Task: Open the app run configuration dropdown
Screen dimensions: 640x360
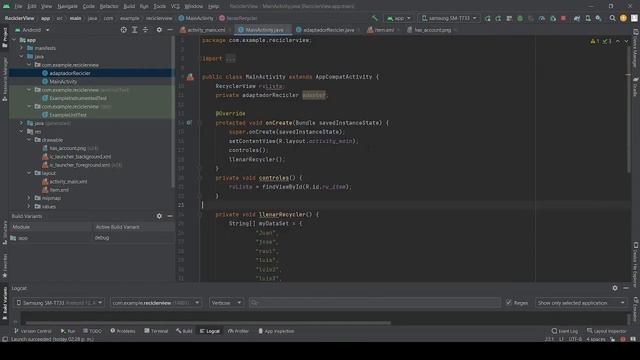Action: click(x=398, y=18)
